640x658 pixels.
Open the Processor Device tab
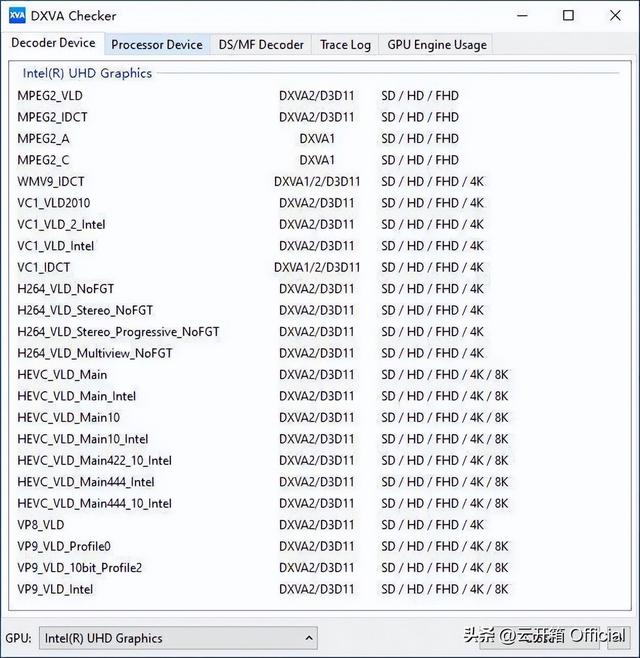point(157,45)
